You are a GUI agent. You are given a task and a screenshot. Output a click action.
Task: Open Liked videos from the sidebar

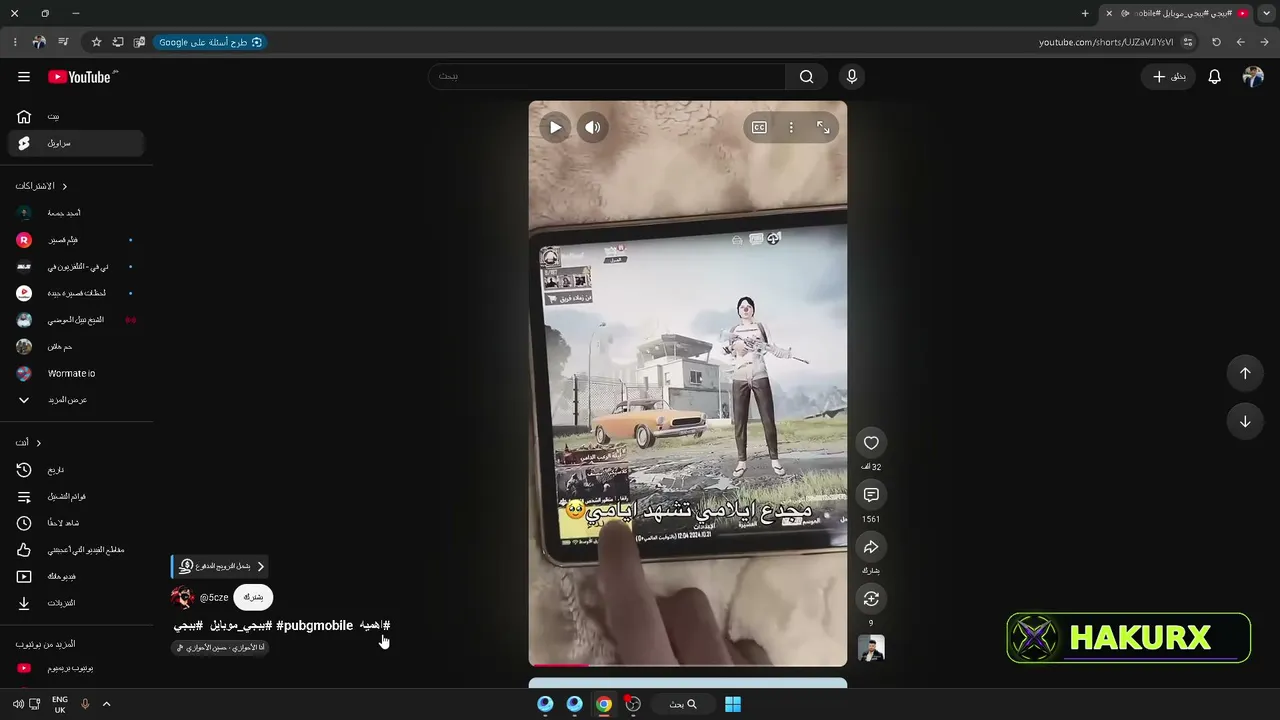tap(76, 550)
